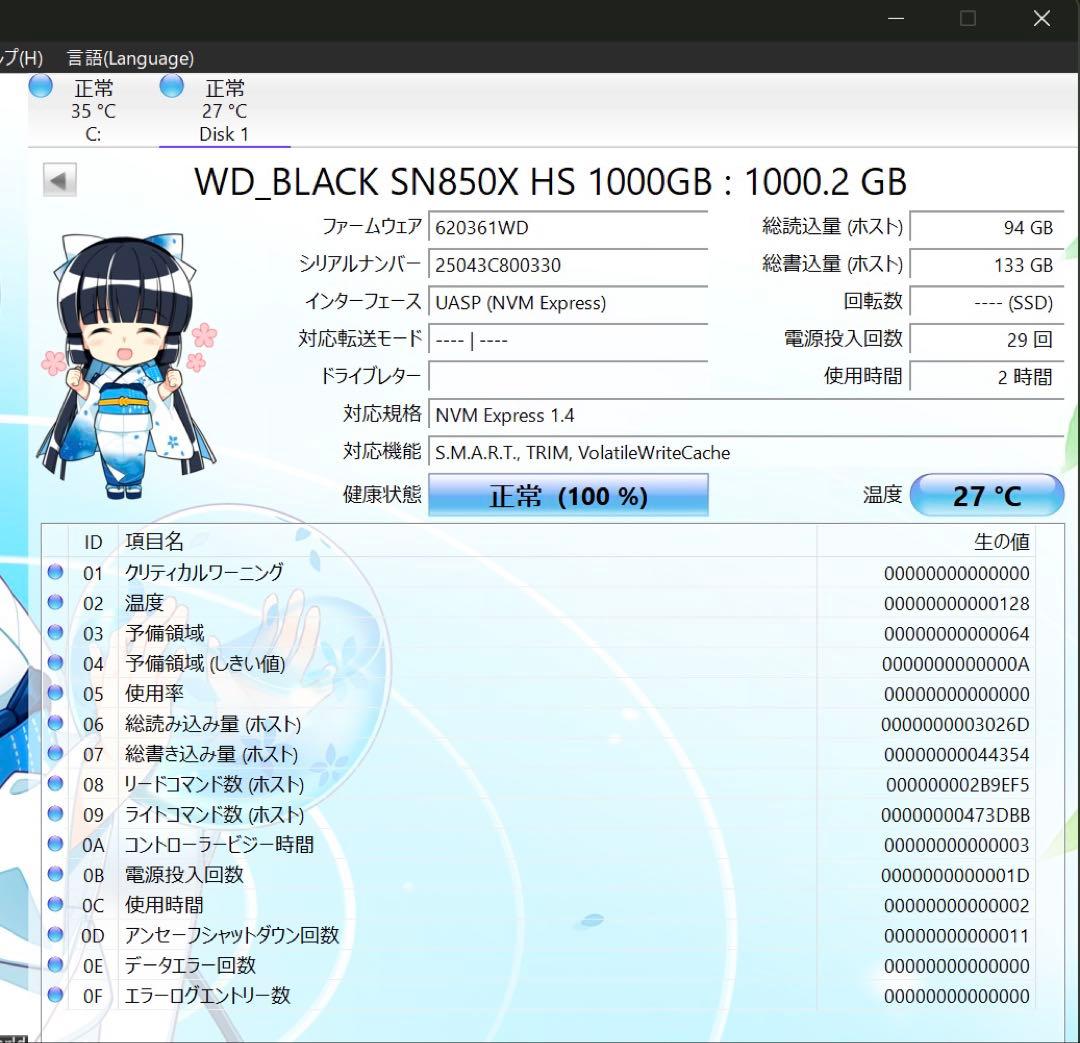Select raw value 0000000473DBB

[955, 815]
